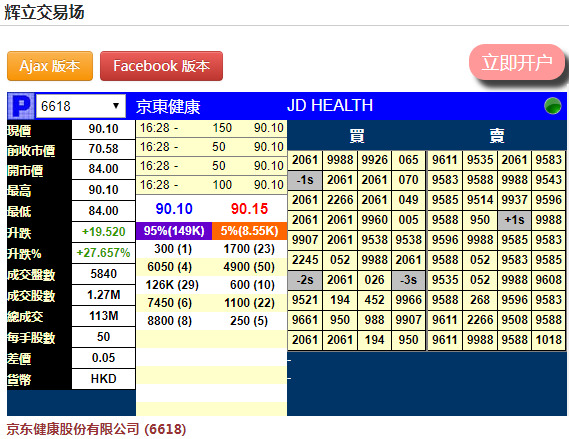Click bid queue entry 6050 (4)

tap(169, 267)
